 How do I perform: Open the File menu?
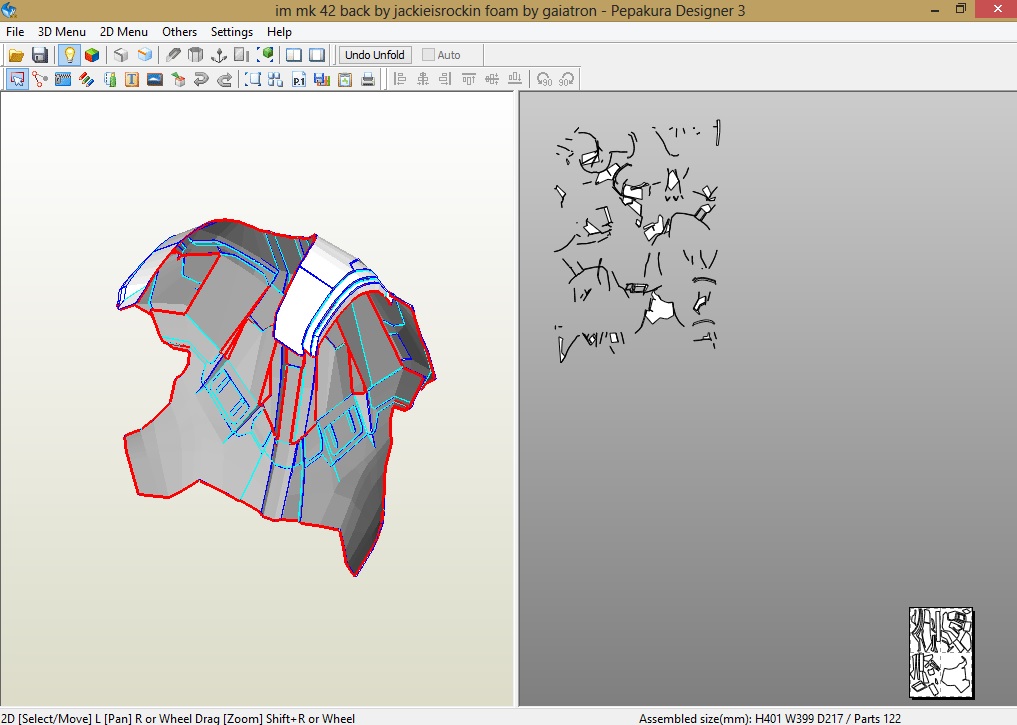(x=14, y=32)
